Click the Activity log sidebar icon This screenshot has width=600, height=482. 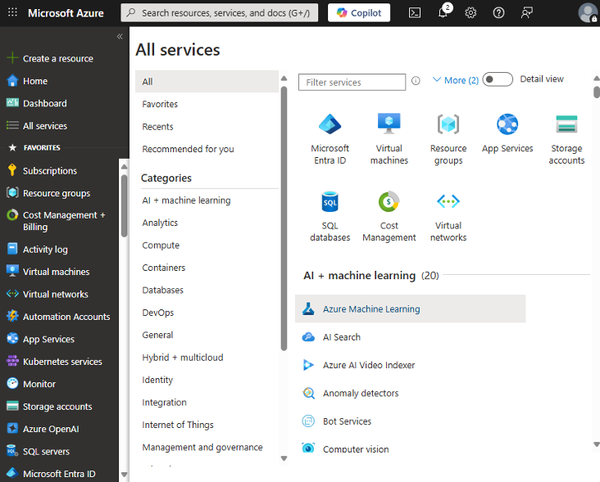click(x=12, y=249)
